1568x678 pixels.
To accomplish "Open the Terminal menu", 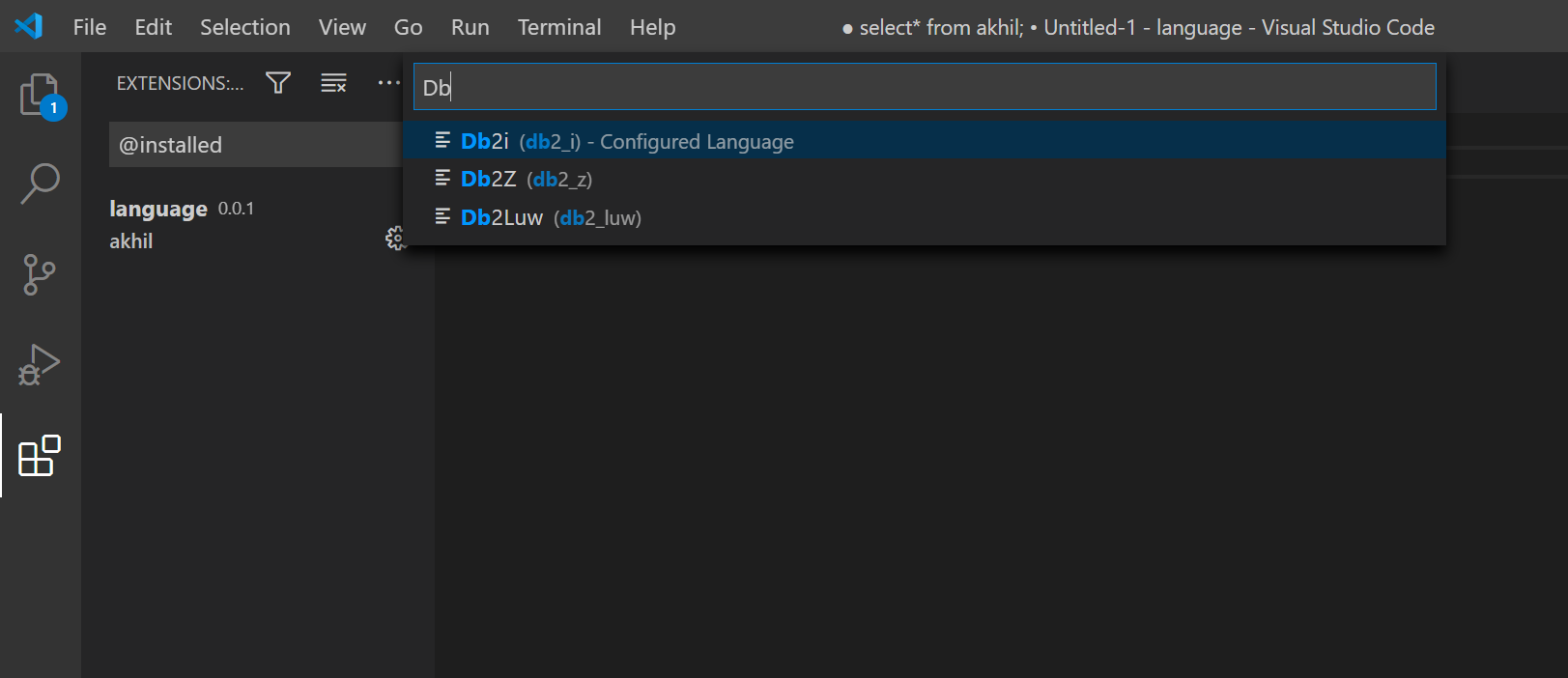I will pyautogui.click(x=559, y=27).
